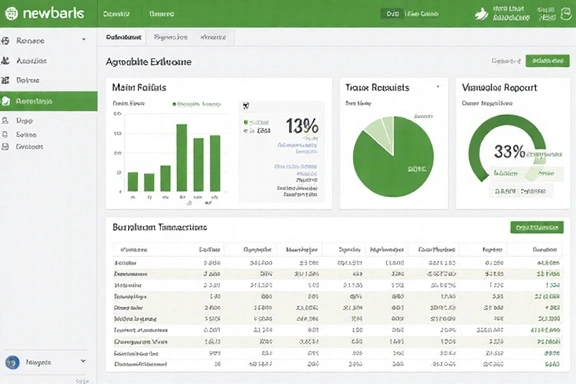This screenshot has height=384, width=576.
Task: Click the "13%" value in the stats box
Action: pyautogui.click(x=302, y=126)
